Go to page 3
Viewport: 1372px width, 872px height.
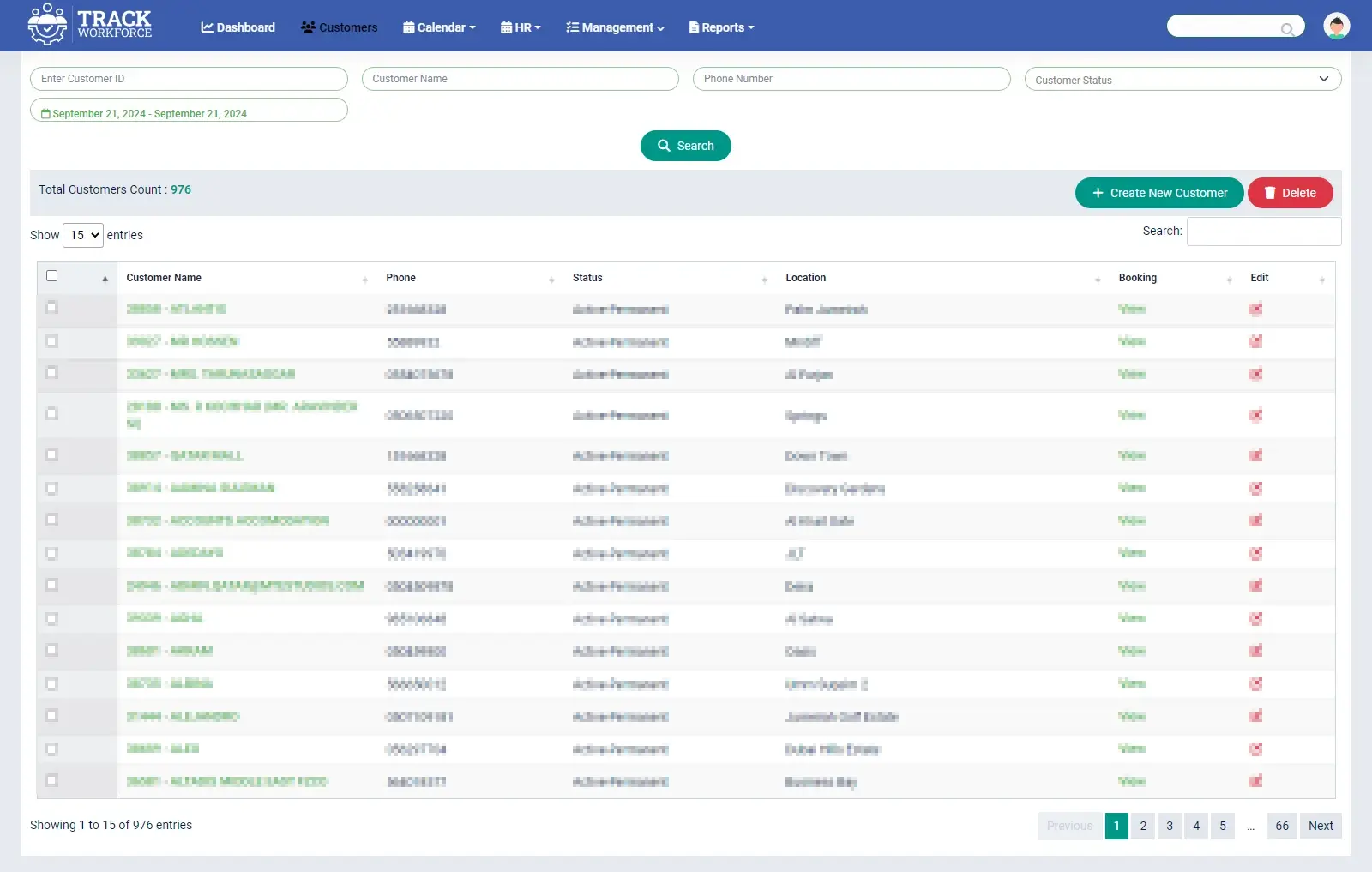coord(1170,826)
